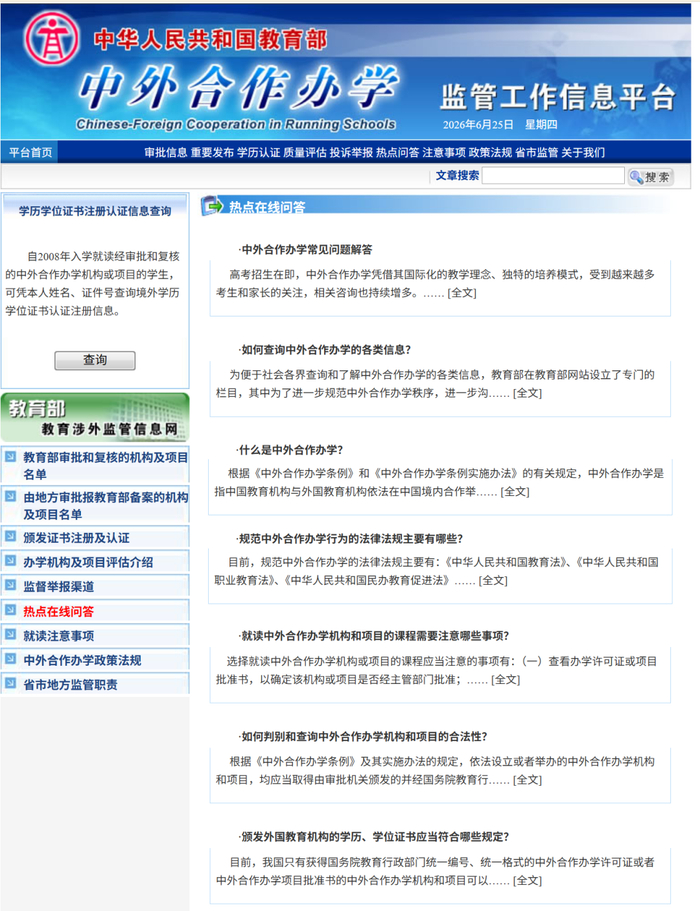This screenshot has width=700, height=911.
Task: Open article 颁发外国教育机构的学历、学位证书应当符合哪些规定?
Action: pyautogui.click(x=374, y=837)
